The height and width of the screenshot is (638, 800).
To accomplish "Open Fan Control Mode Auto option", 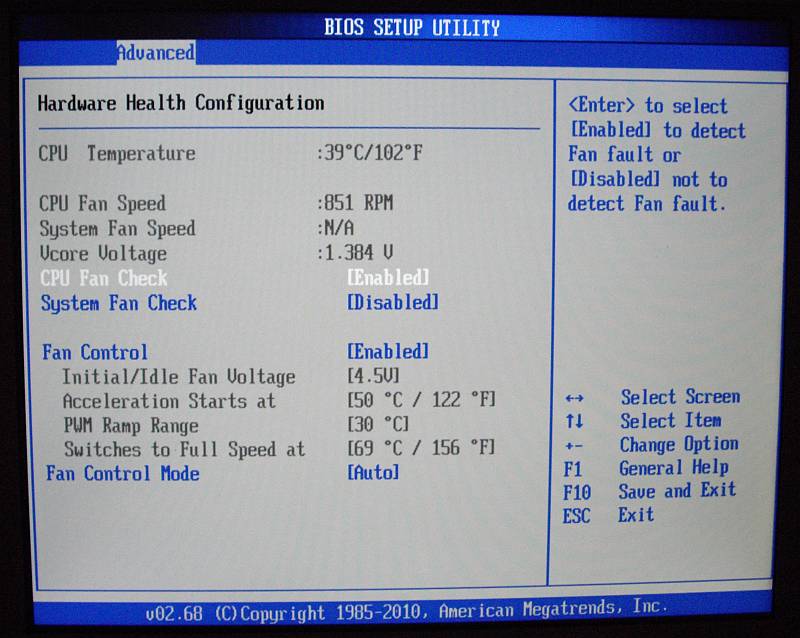I will tap(373, 472).
